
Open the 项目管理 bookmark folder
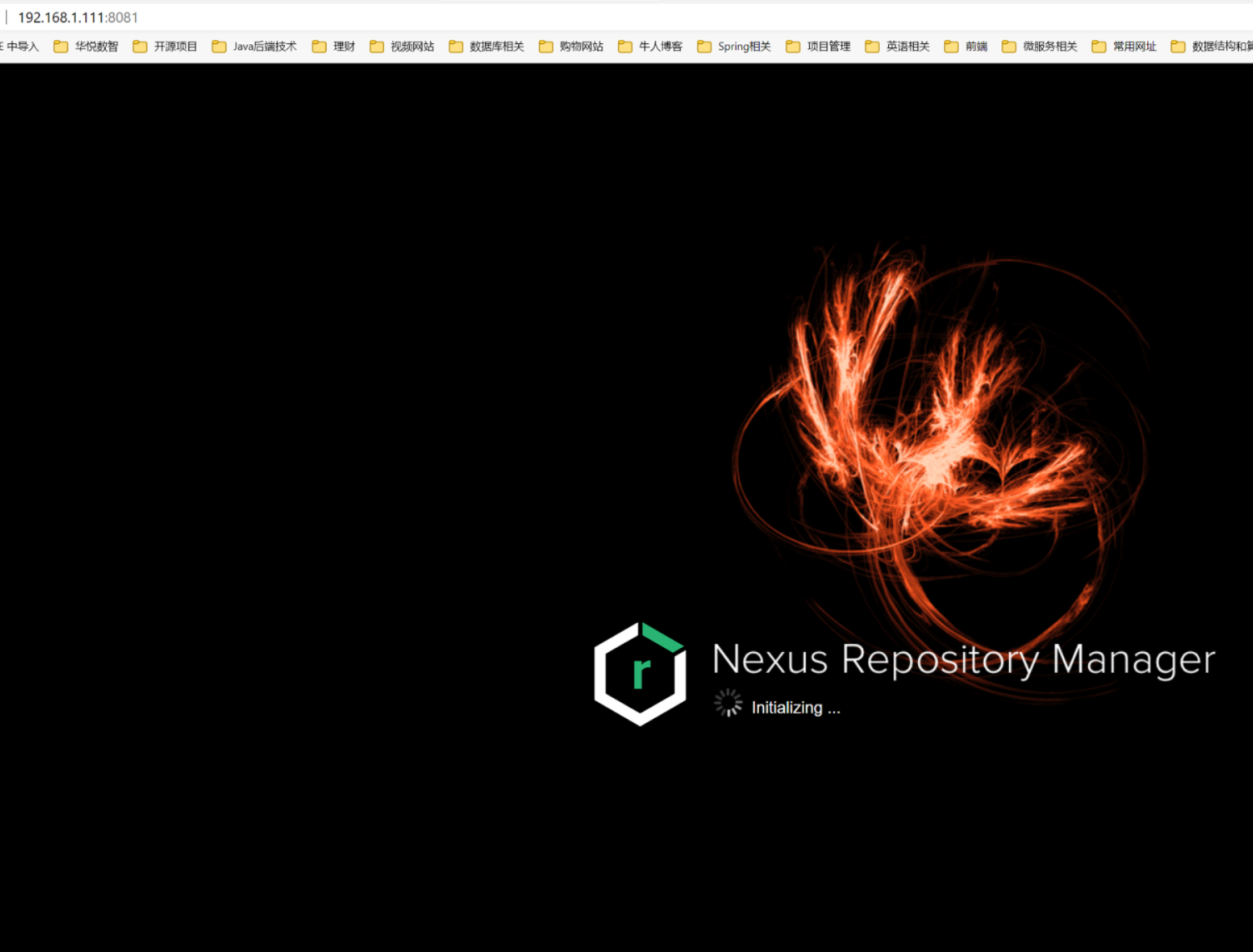pos(818,47)
